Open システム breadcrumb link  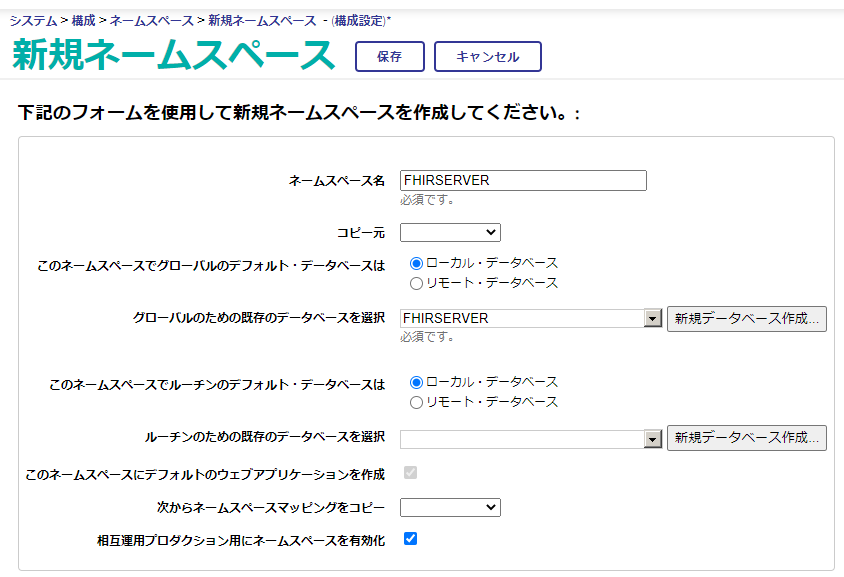(x=33, y=20)
